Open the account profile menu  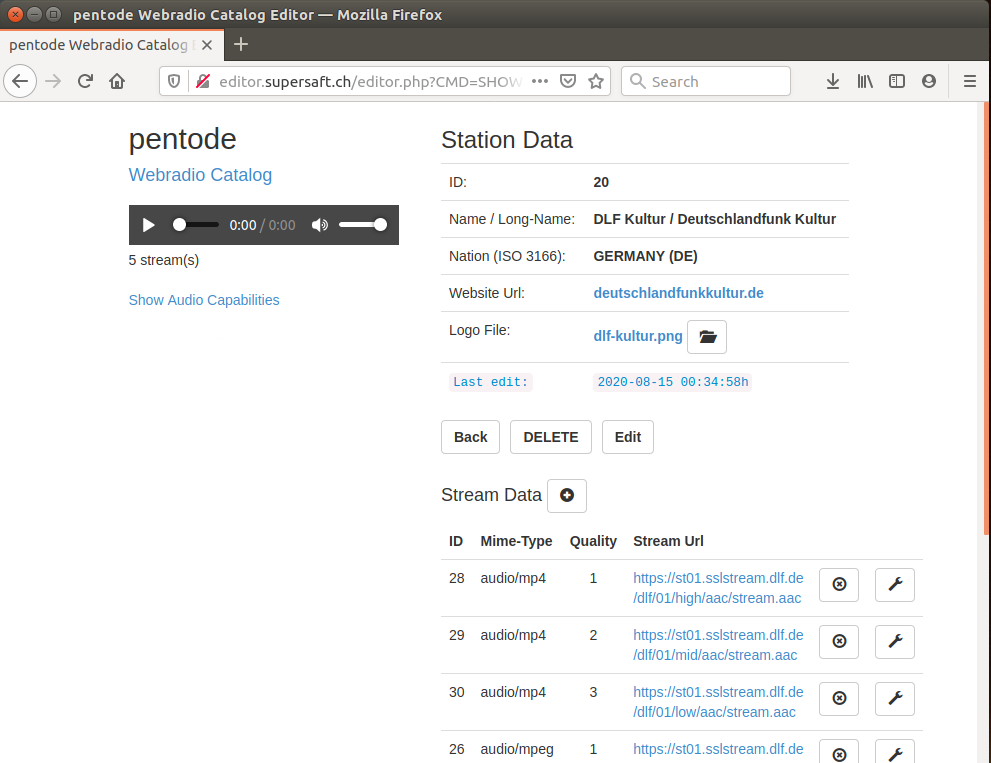click(x=928, y=81)
